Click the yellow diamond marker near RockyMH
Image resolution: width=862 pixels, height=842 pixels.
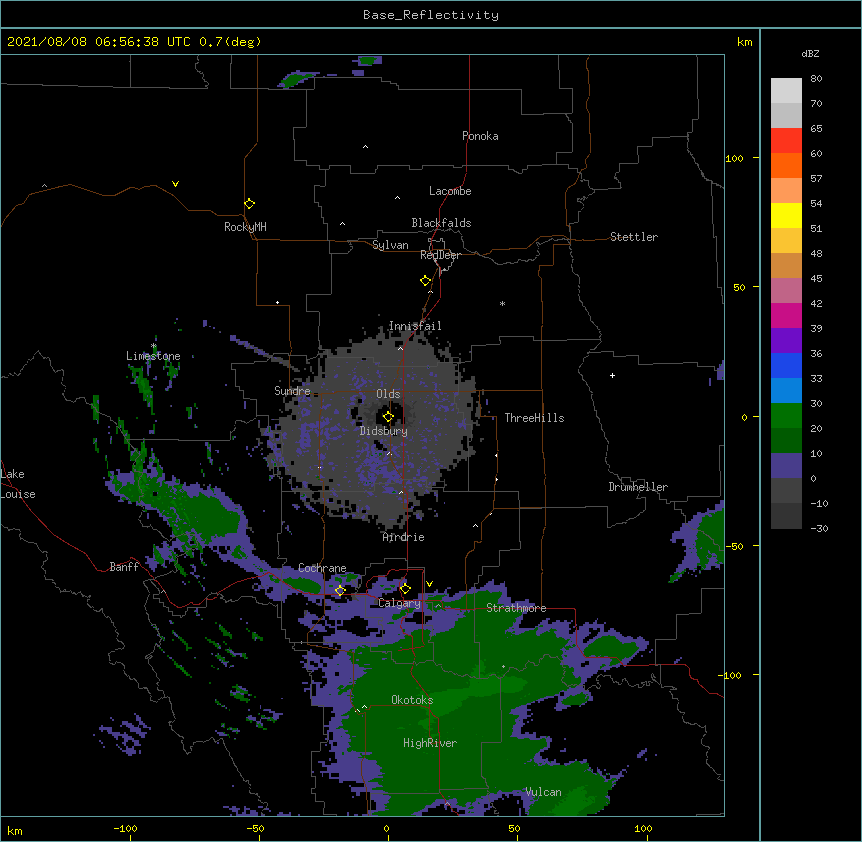[250, 204]
